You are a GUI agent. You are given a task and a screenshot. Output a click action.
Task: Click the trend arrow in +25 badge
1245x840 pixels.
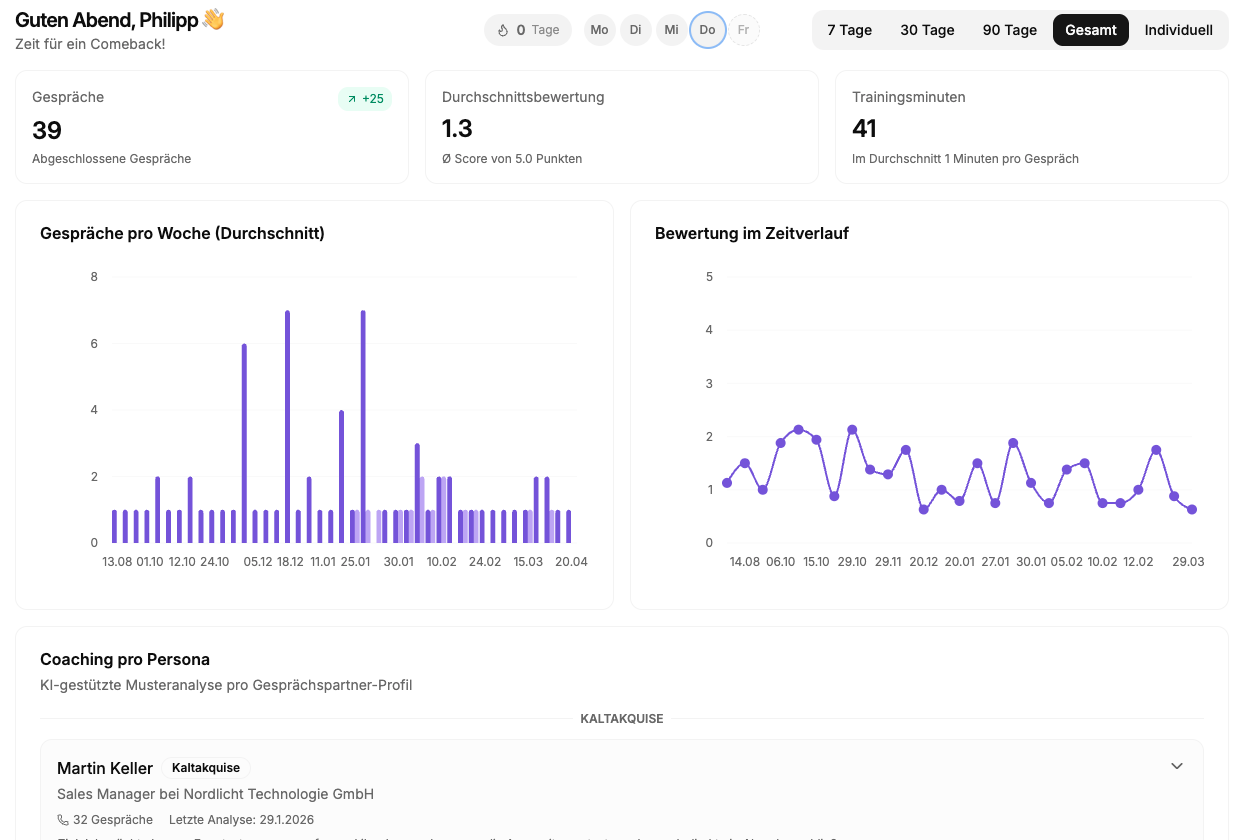[352, 99]
